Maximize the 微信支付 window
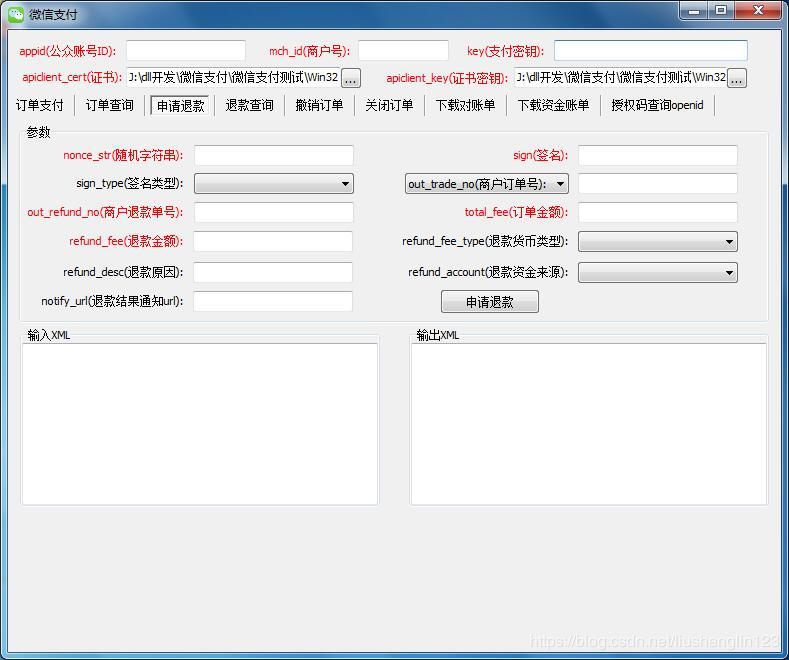 [721, 11]
